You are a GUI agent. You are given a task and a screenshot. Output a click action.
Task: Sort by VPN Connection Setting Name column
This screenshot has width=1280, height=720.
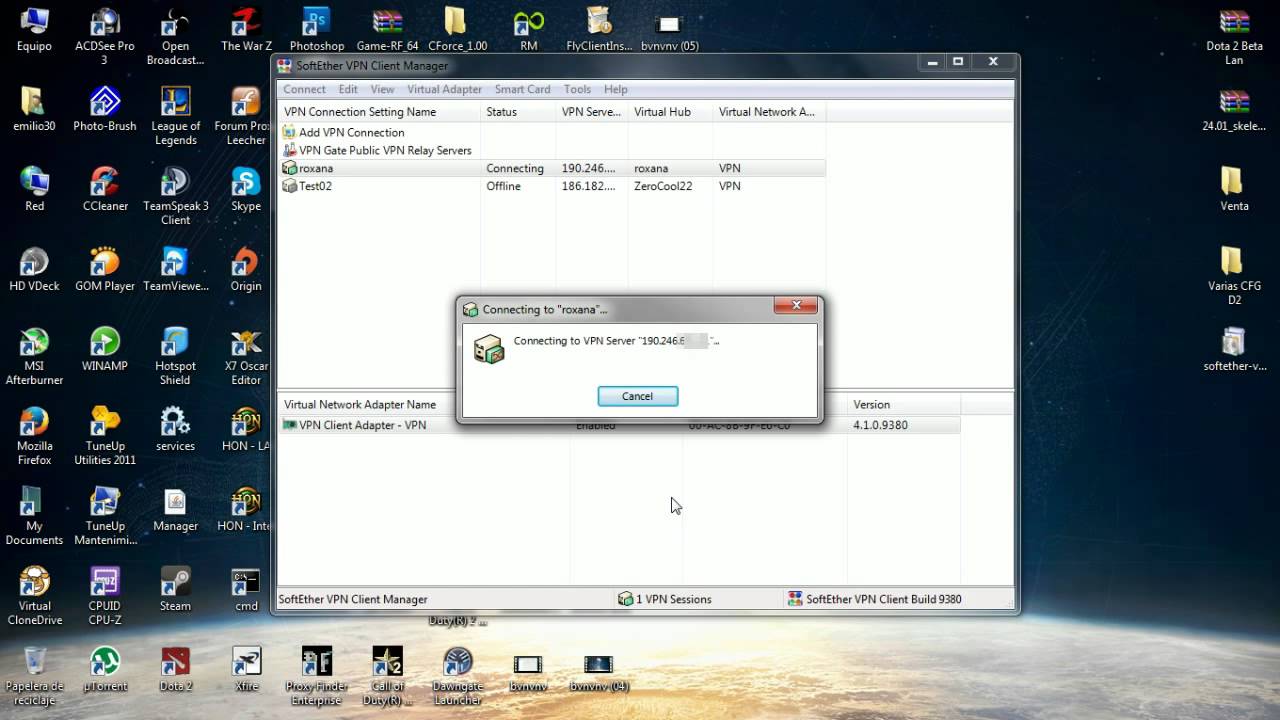coord(379,112)
